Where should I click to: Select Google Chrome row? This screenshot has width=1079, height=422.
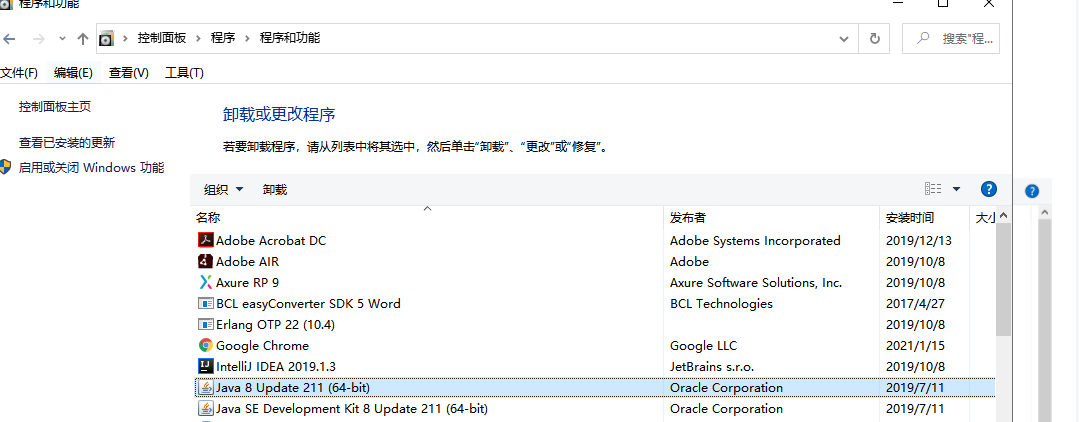coord(595,346)
